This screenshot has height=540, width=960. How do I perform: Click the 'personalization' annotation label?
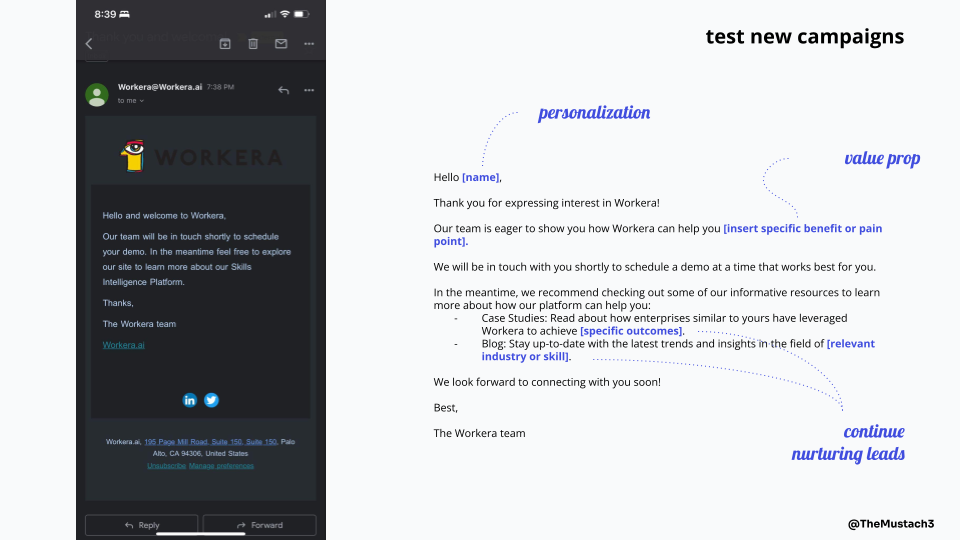point(594,113)
